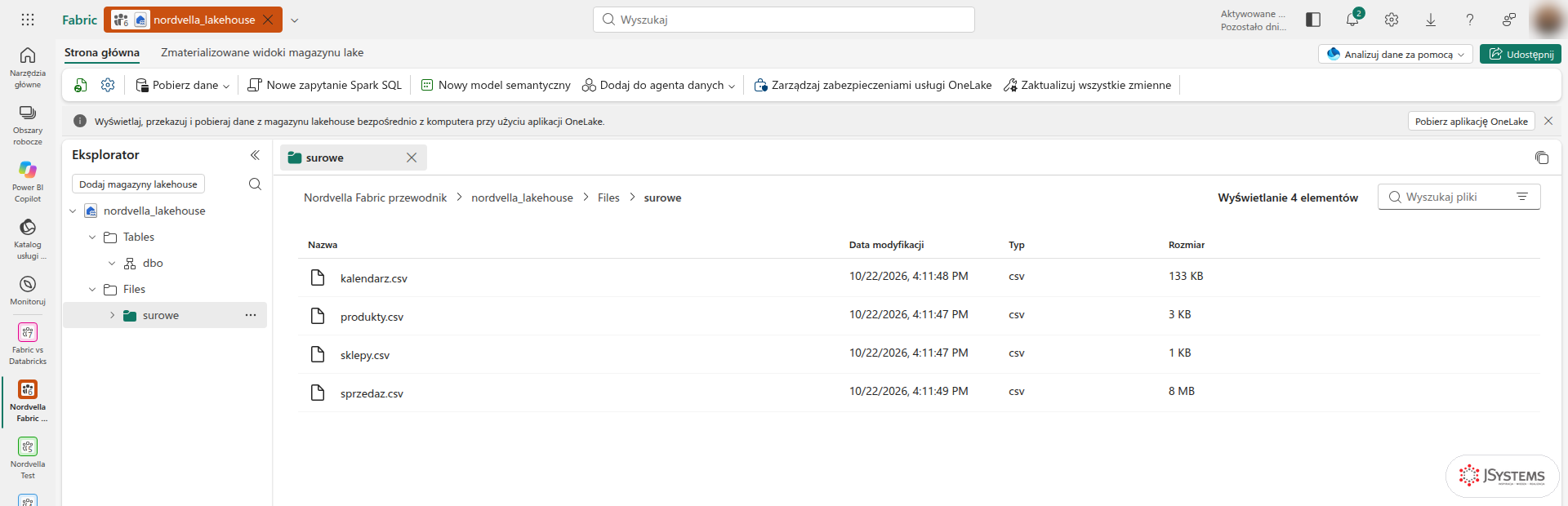Click Zaktualizuj wszystkie zmienne
Screen dimensions: 1568x506
(x=1087, y=85)
